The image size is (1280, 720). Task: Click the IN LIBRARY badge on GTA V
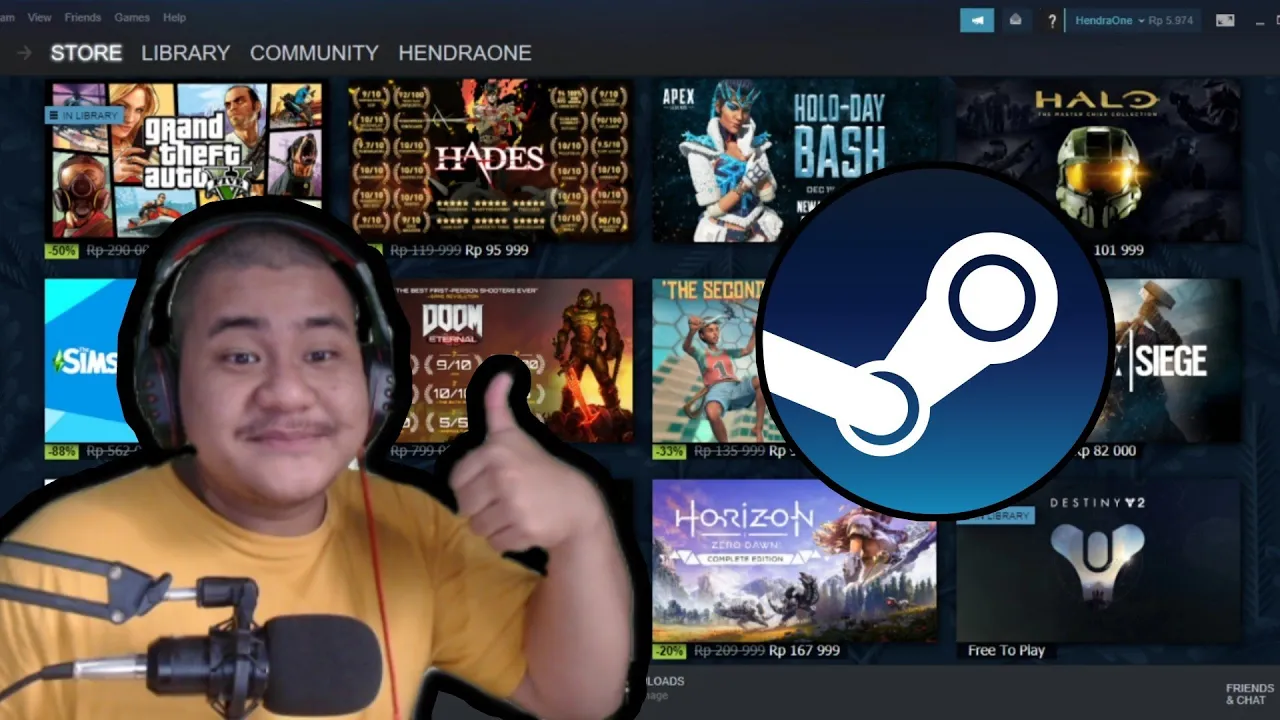click(x=84, y=116)
